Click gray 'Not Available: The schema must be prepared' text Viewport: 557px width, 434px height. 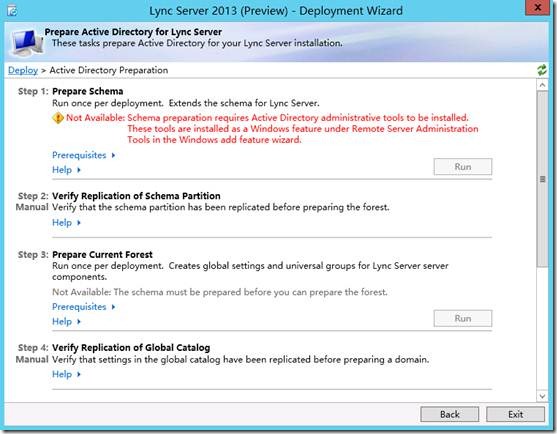220,292
